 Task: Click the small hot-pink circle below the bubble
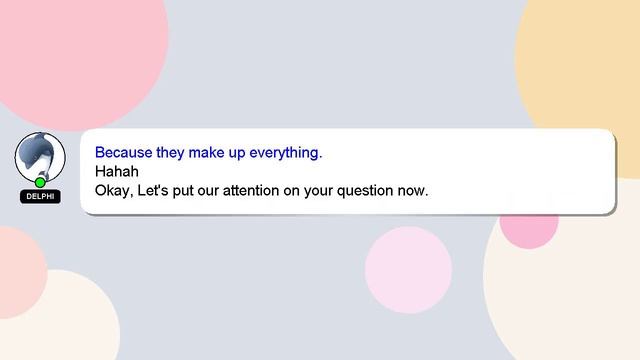529,231
